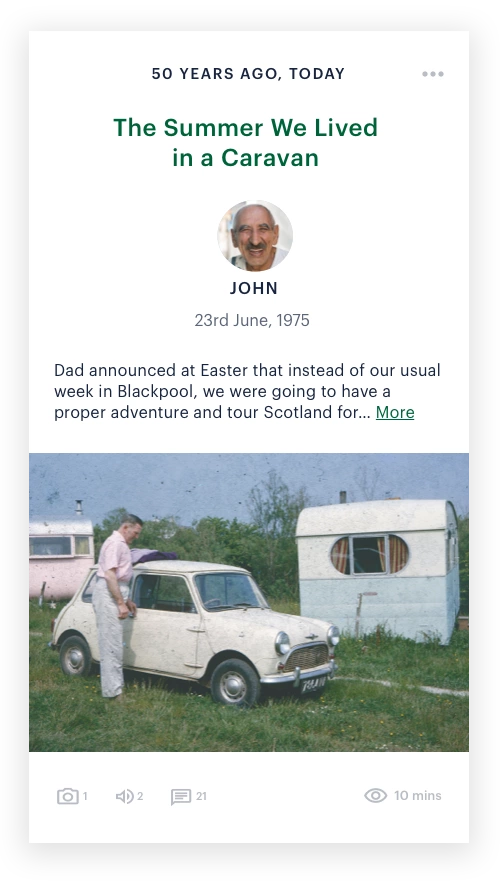Screen dimensions: 500x884
Task: Click the man standing beside the car
Action: point(116,606)
